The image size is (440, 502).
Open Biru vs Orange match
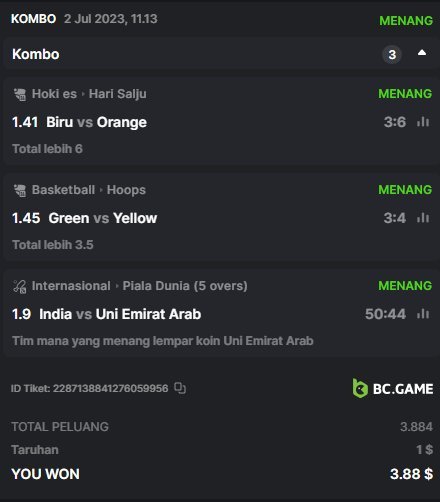(96, 122)
